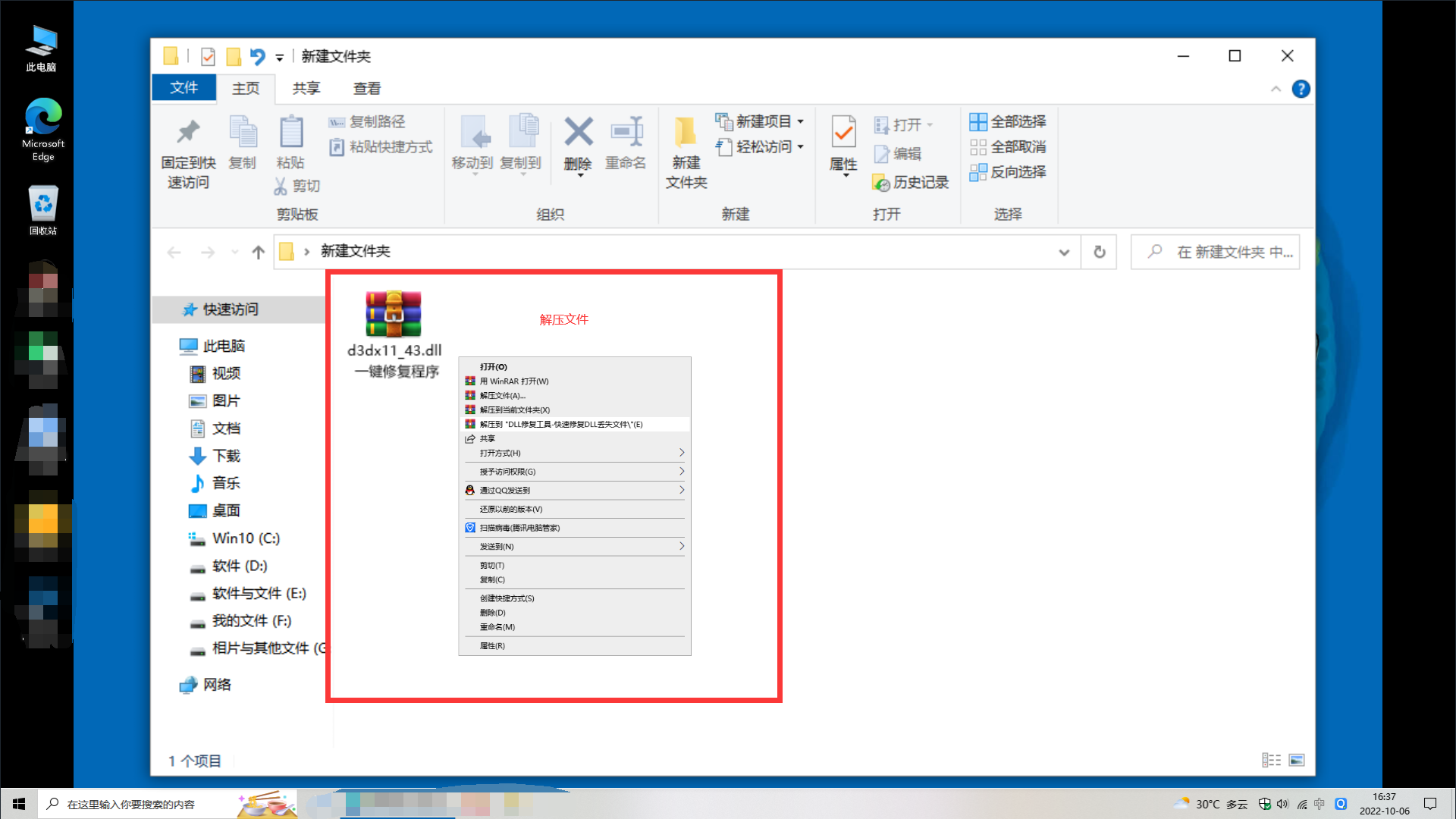Viewport: 1456px width, 819px height.
Task: Open the View ribbon tab
Action: 367,89
